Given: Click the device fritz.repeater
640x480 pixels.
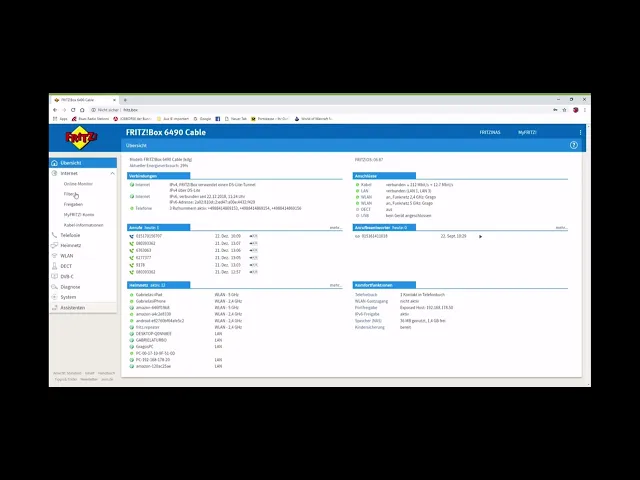Looking at the screenshot, I should [147, 327].
